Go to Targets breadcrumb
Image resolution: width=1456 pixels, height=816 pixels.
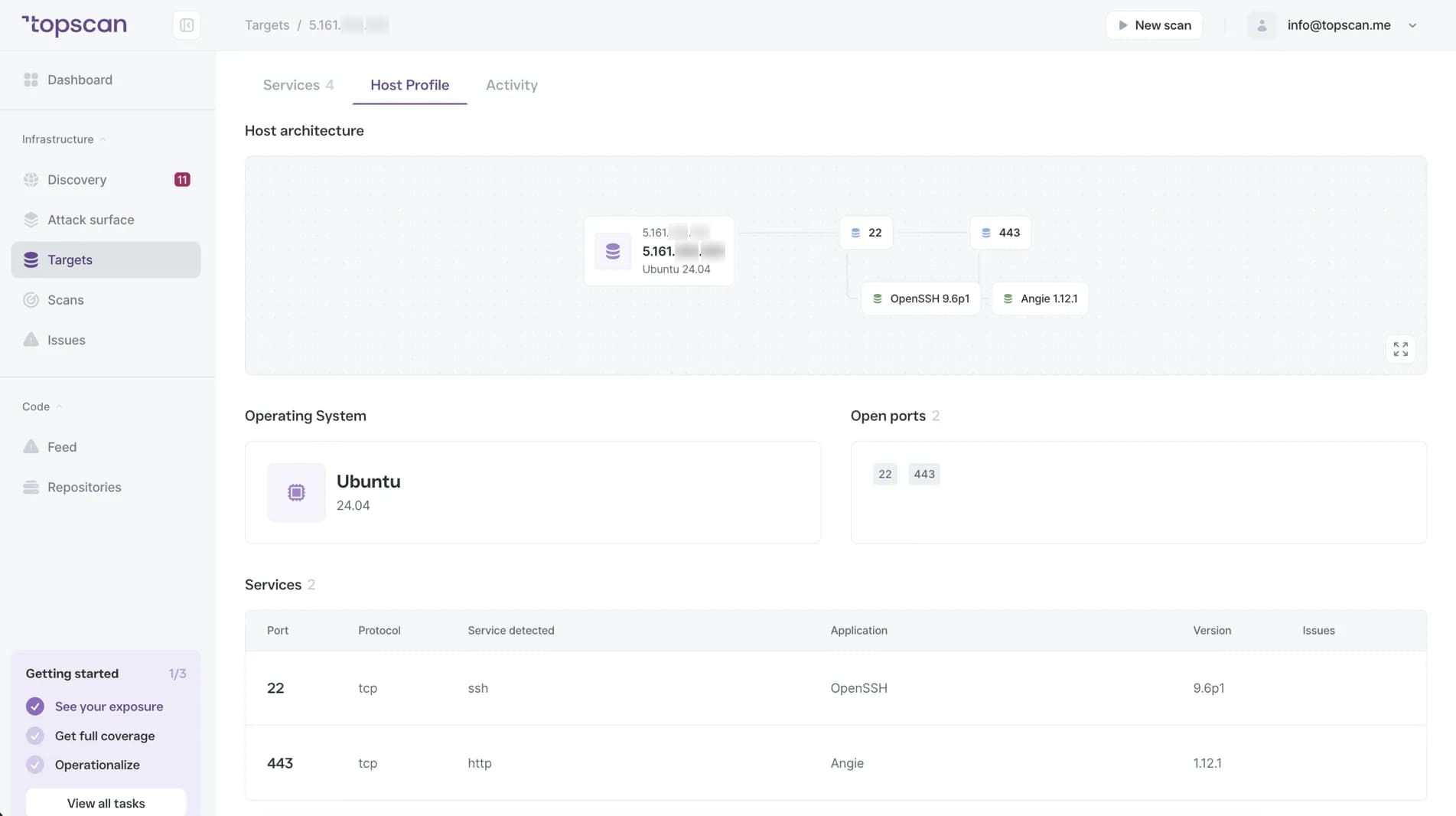coord(267,25)
